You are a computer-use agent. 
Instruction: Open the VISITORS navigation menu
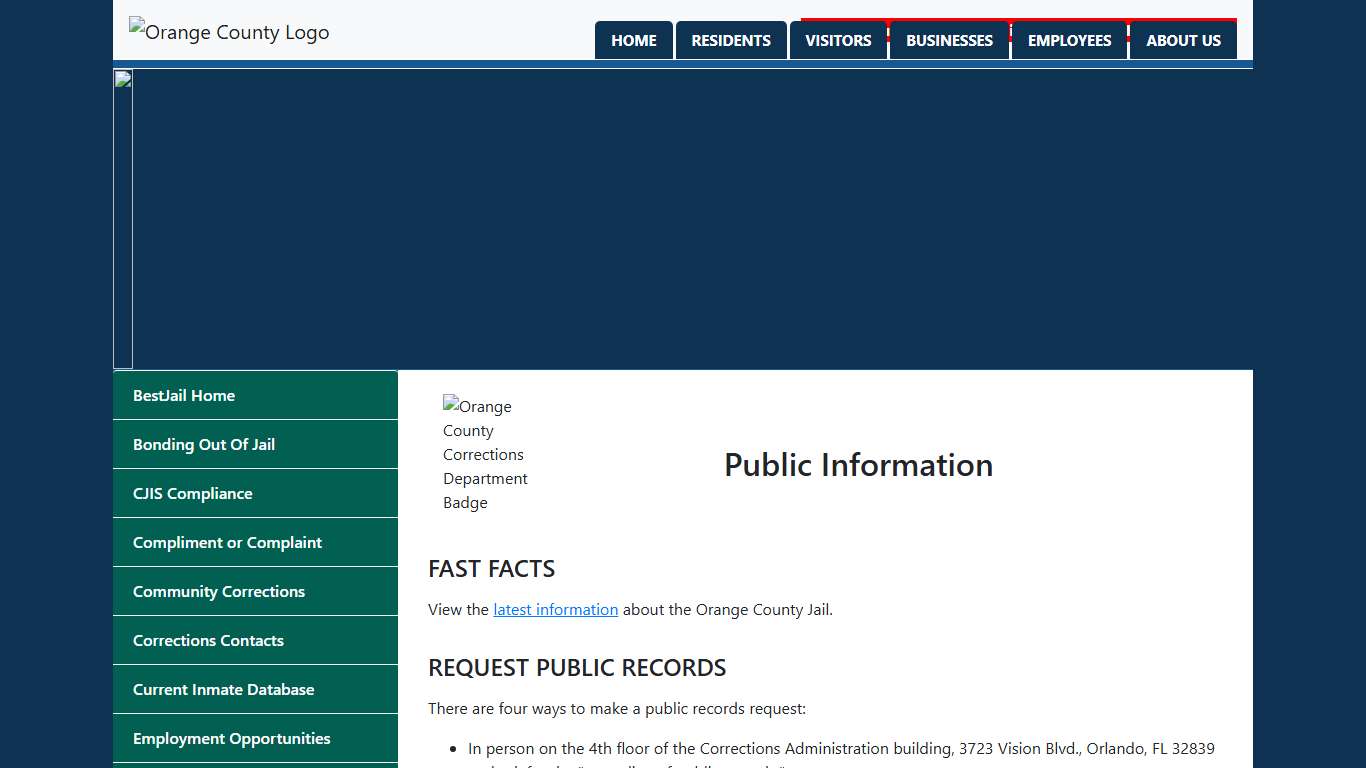[x=838, y=40]
